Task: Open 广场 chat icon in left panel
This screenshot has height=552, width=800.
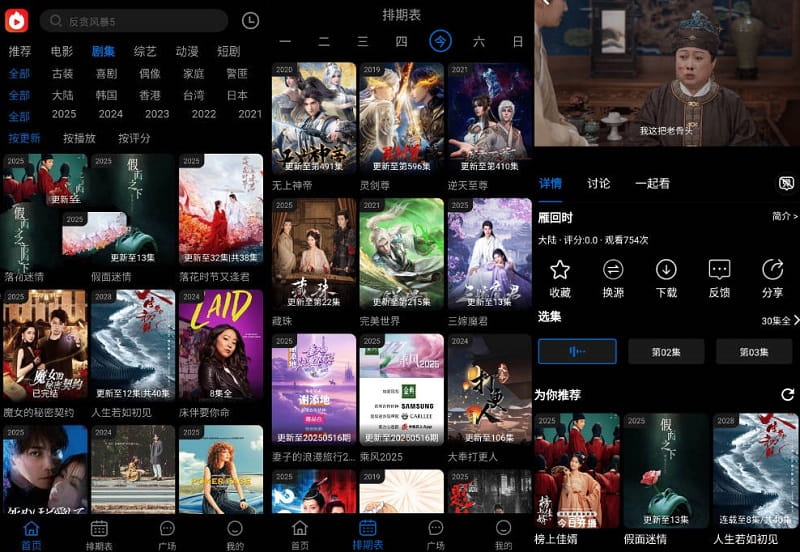Action: click(x=167, y=529)
